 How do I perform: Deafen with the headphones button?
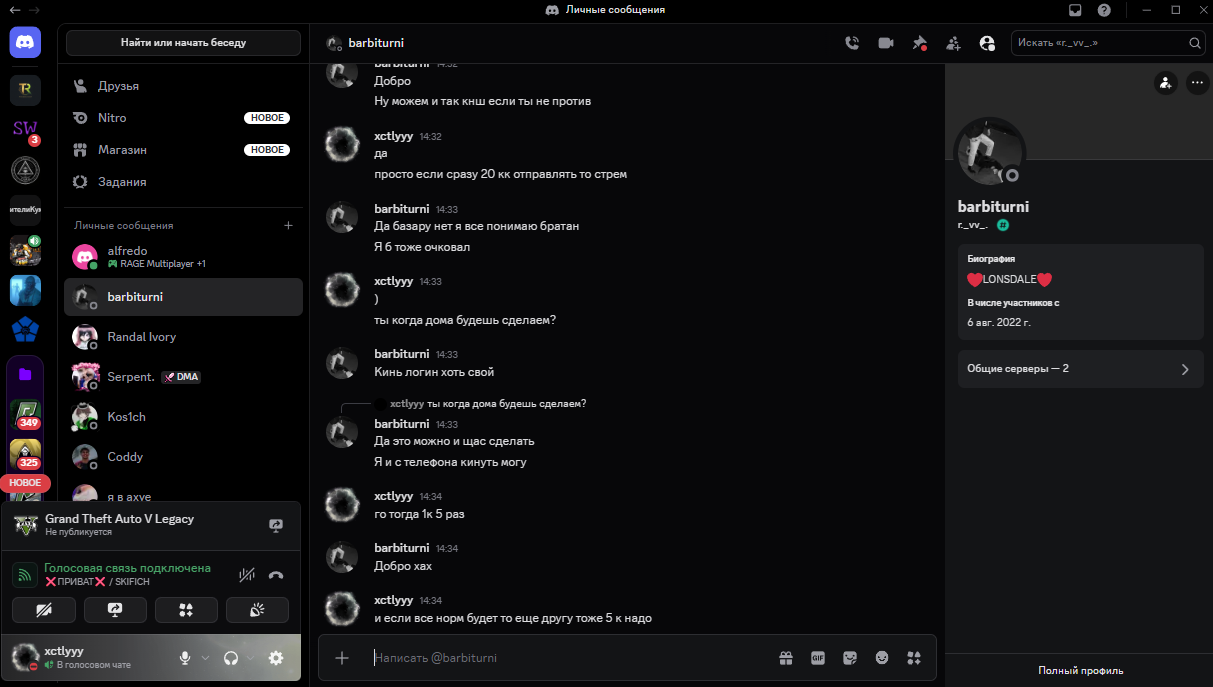(231, 658)
